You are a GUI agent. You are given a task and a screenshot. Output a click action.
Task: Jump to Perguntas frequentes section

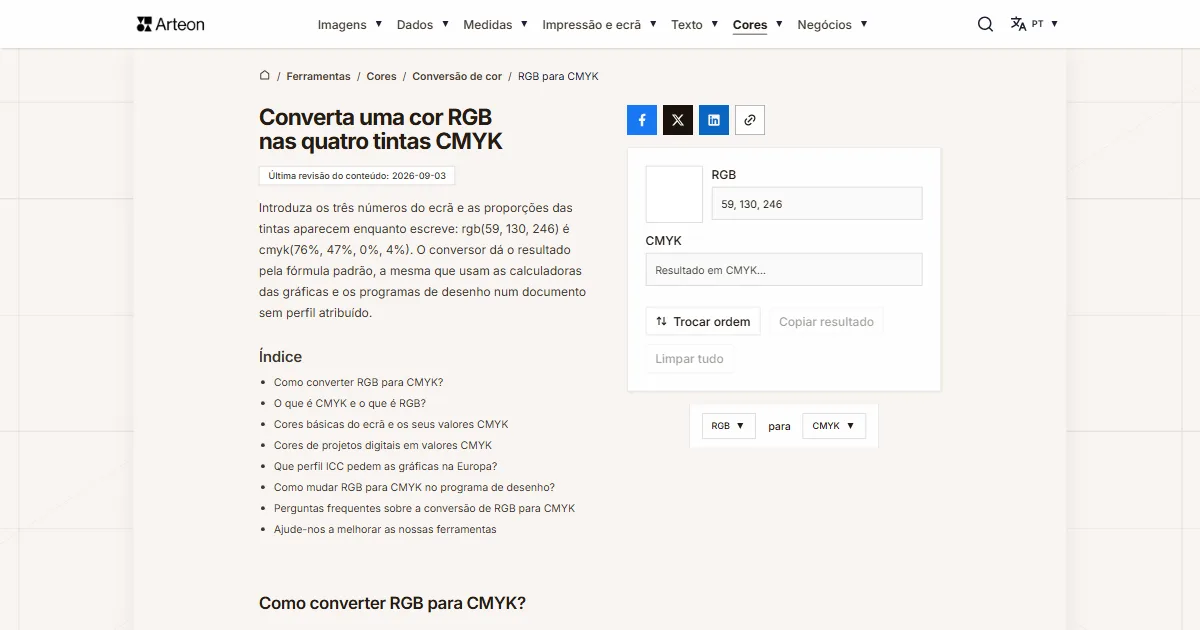tap(424, 508)
